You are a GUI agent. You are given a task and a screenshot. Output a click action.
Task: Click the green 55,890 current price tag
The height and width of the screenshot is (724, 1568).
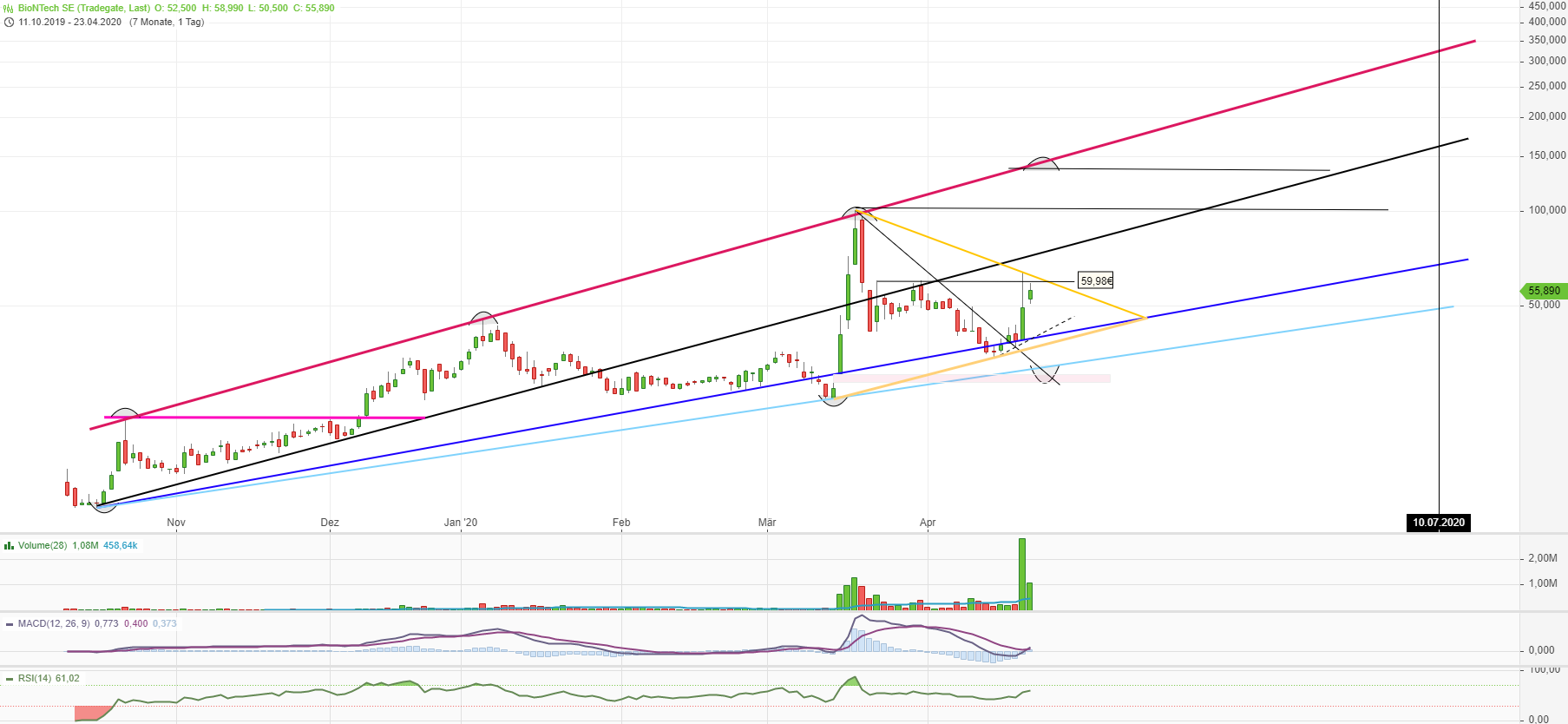click(1544, 291)
